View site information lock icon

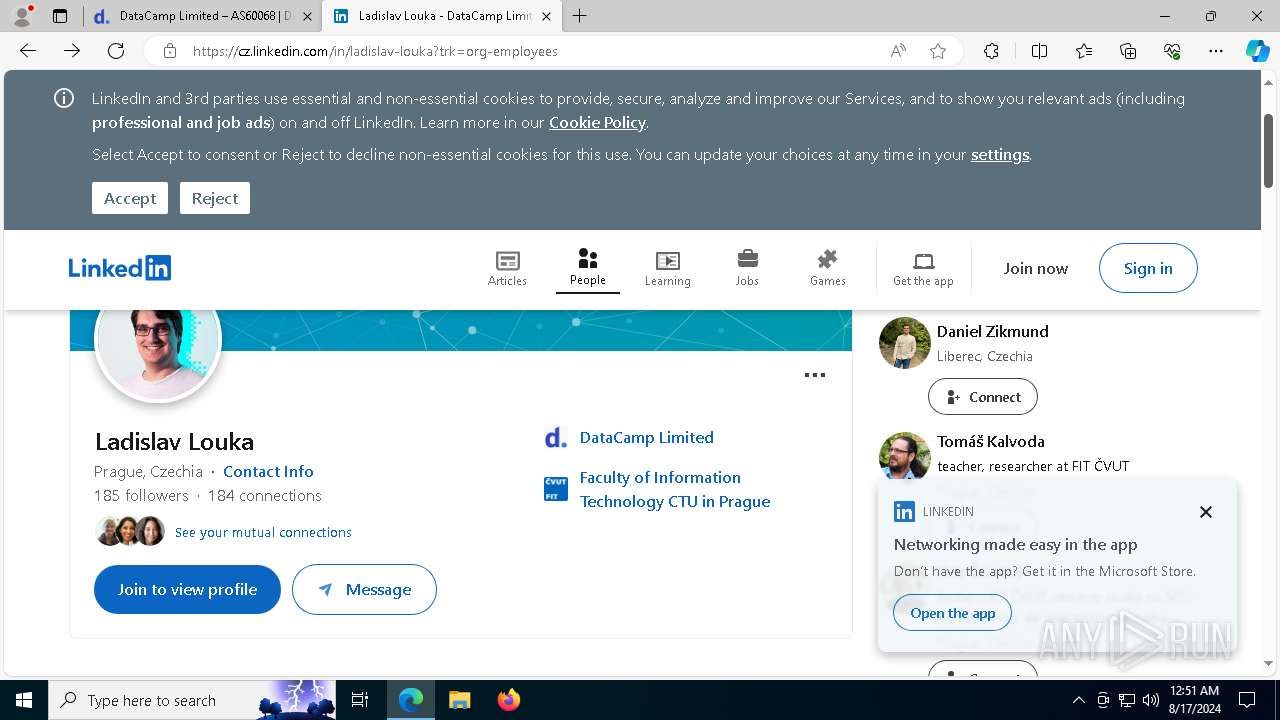[x=170, y=51]
